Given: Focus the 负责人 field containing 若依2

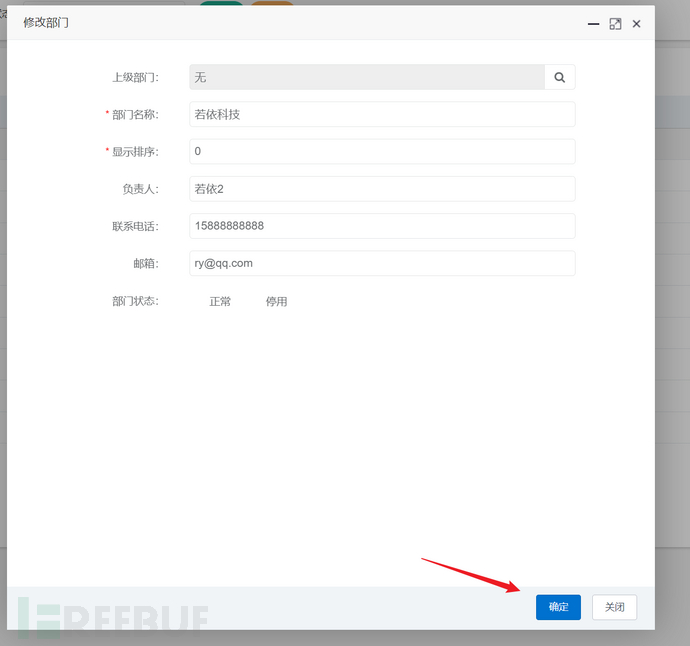Looking at the screenshot, I should point(382,189).
